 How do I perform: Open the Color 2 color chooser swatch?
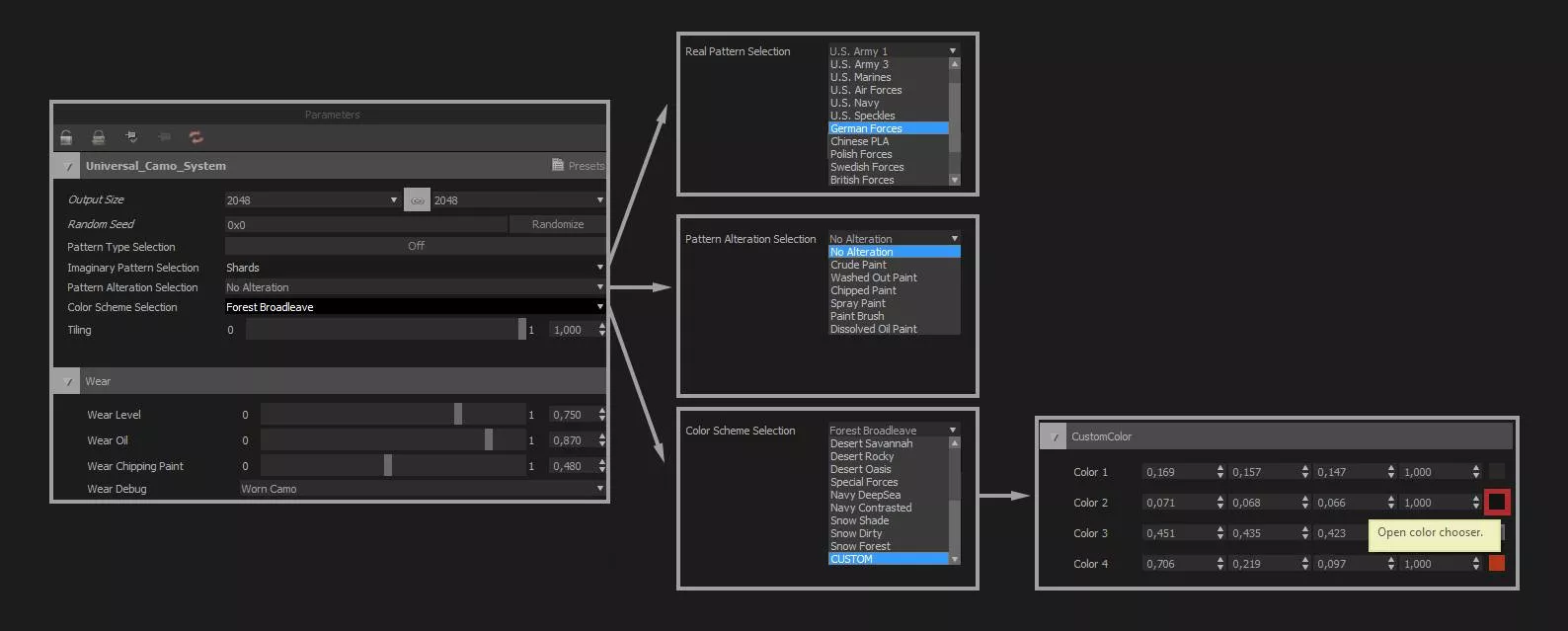point(1497,503)
